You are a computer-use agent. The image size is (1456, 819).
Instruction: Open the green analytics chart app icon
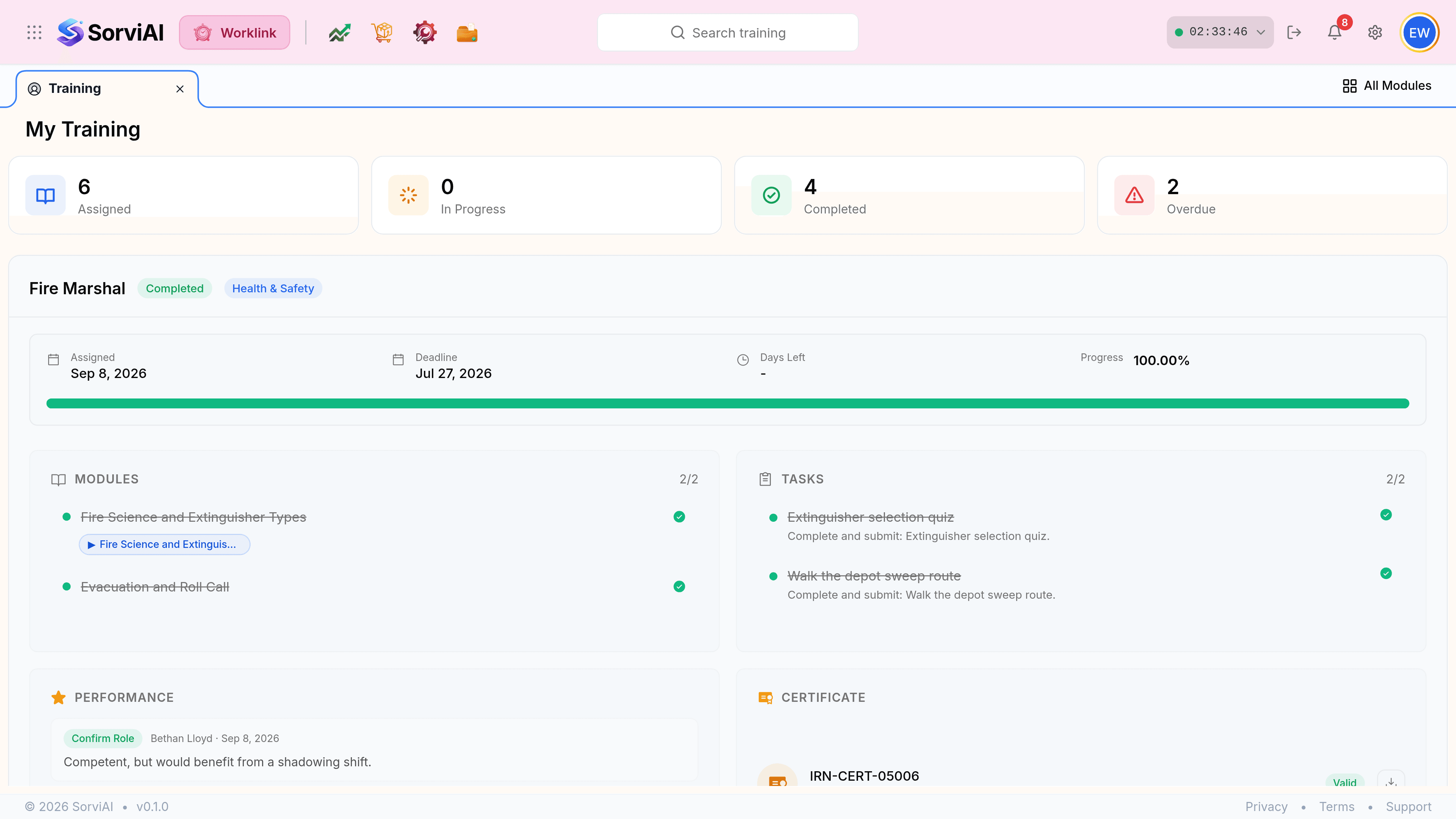340,32
